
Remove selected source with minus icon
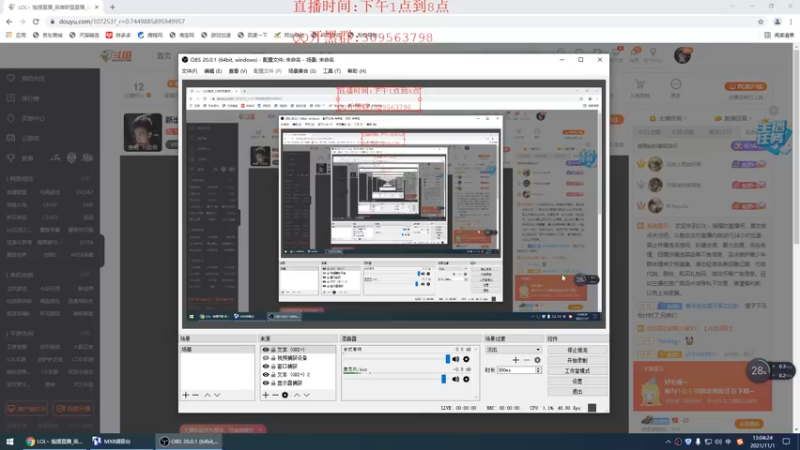pos(276,395)
